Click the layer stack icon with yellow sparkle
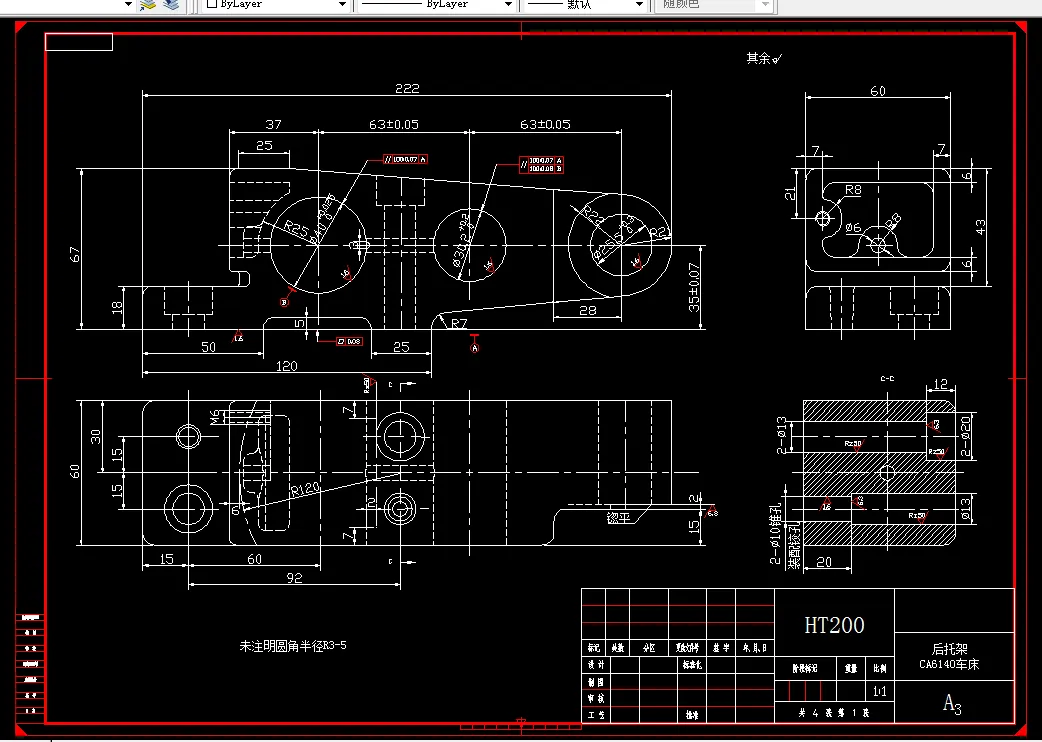Image resolution: width=1042 pixels, height=742 pixels. pyautogui.click(x=148, y=5)
